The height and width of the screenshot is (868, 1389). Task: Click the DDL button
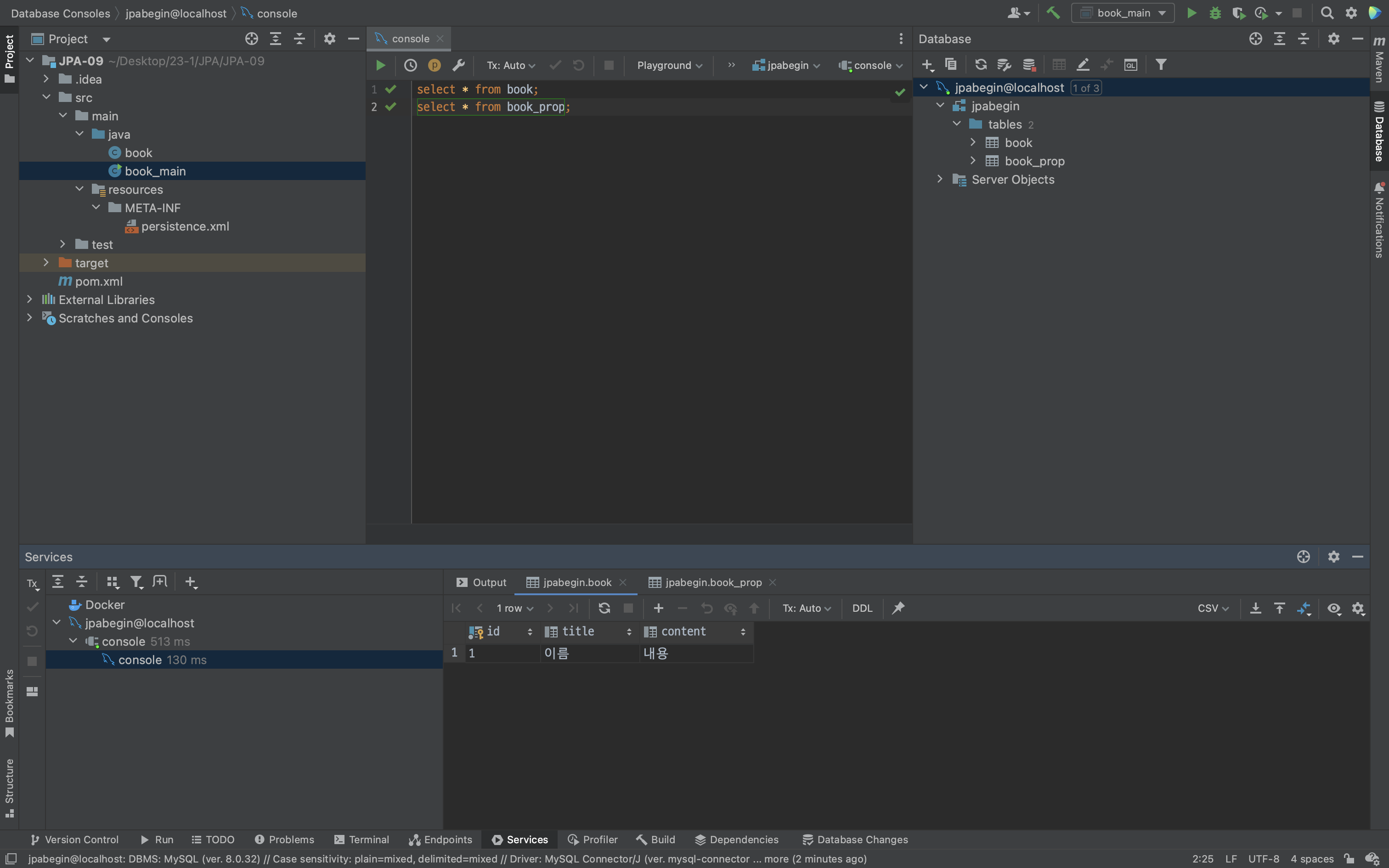pyautogui.click(x=862, y=608)
